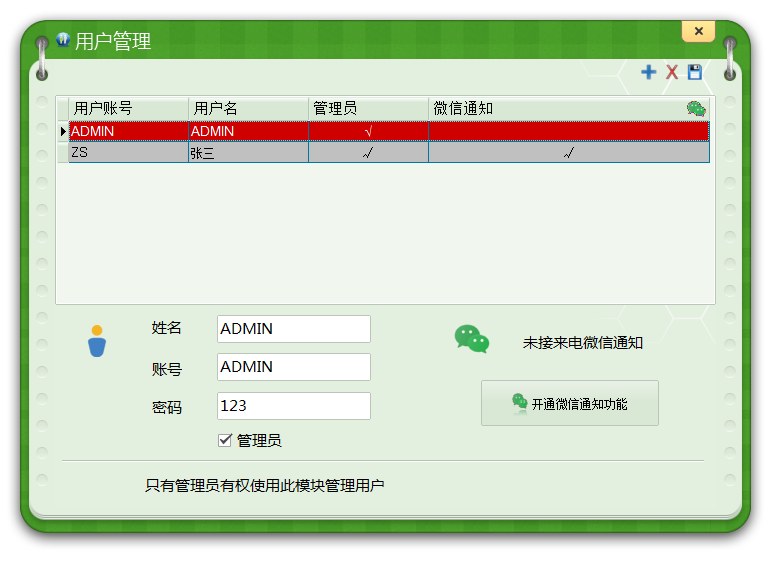This screenshot has width=771, height=563.
Task: Click the 密码 field containing 123
Action: [293, 406]
